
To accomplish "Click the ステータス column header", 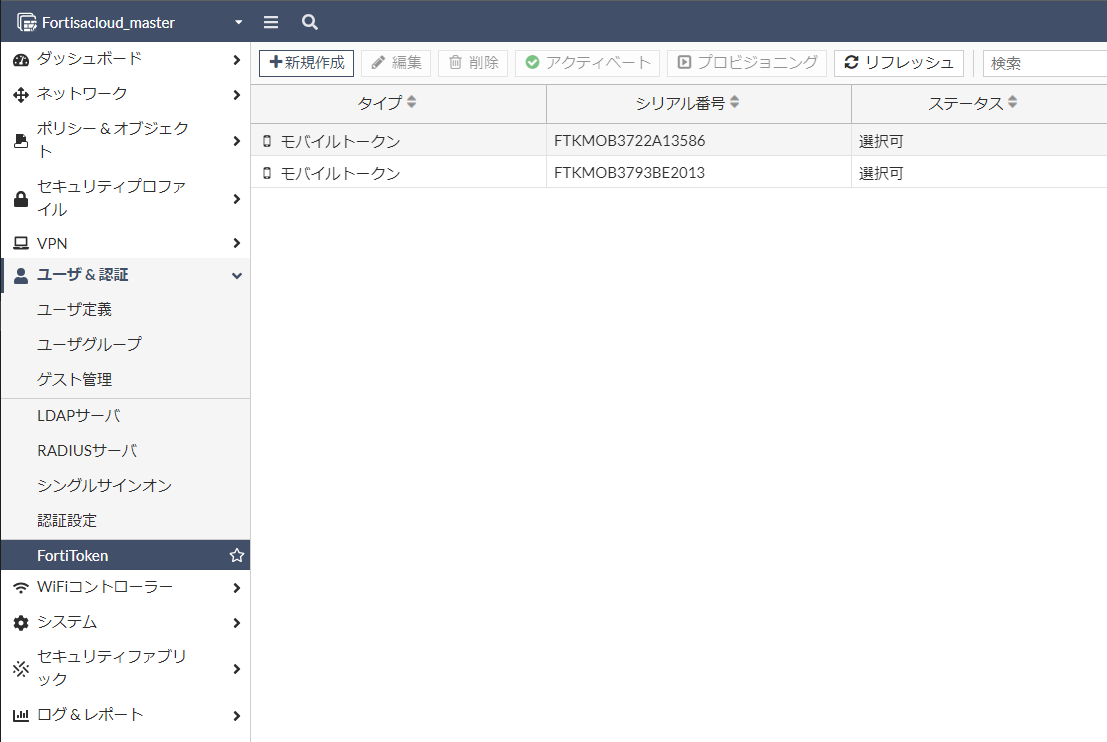I will (x=979, y=103).
